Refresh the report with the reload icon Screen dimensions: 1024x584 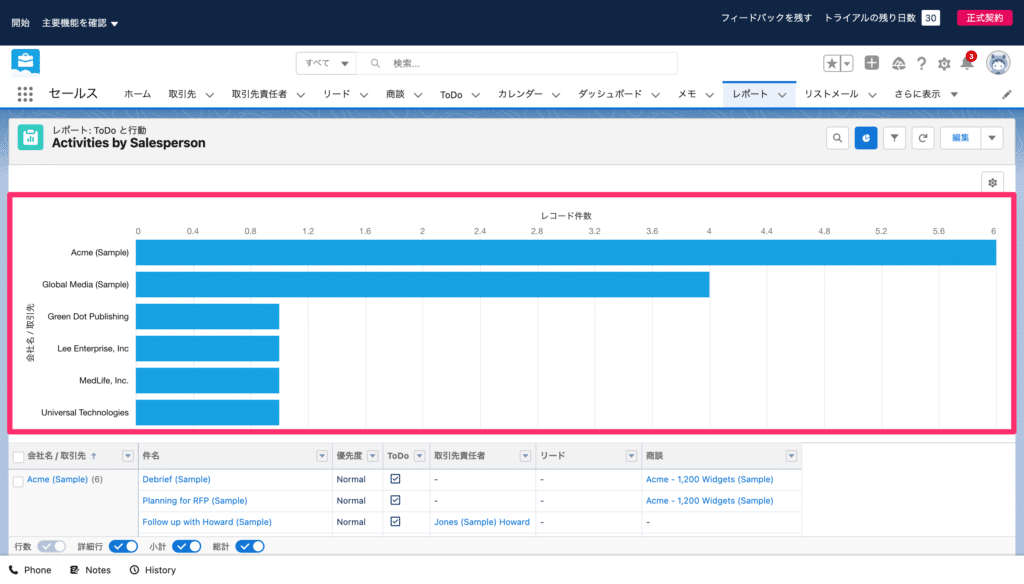923,138
